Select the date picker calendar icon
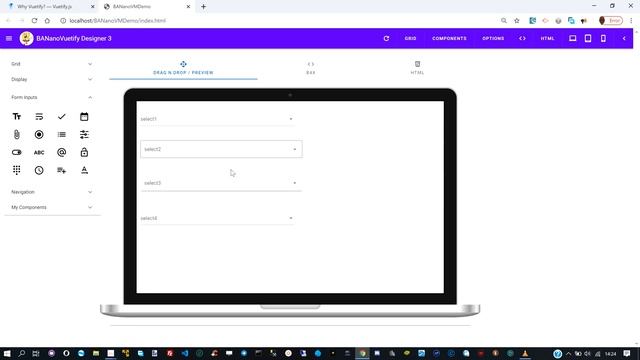 tap(84, 117)
